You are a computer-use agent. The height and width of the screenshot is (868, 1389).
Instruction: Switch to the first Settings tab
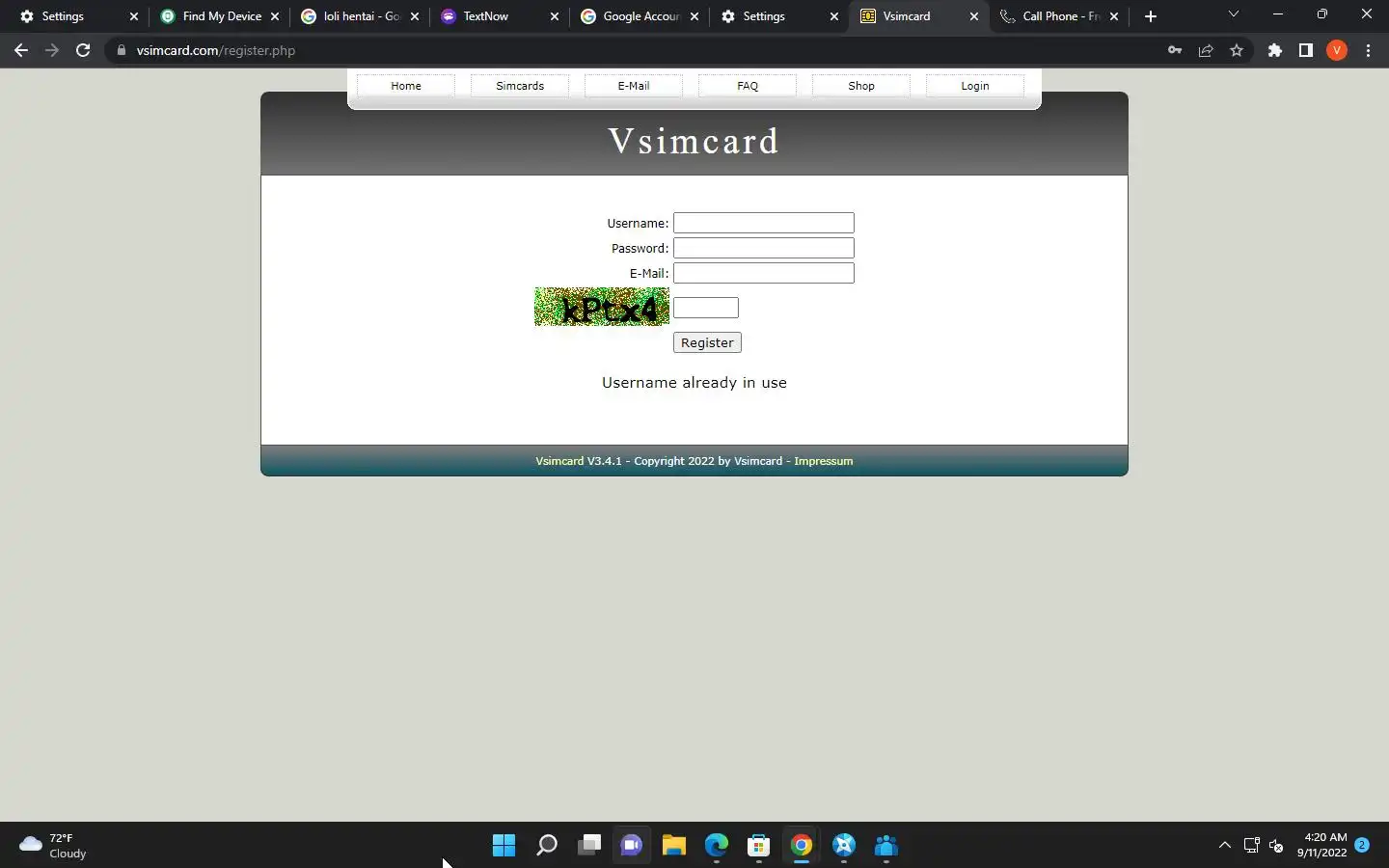(77, 16)
